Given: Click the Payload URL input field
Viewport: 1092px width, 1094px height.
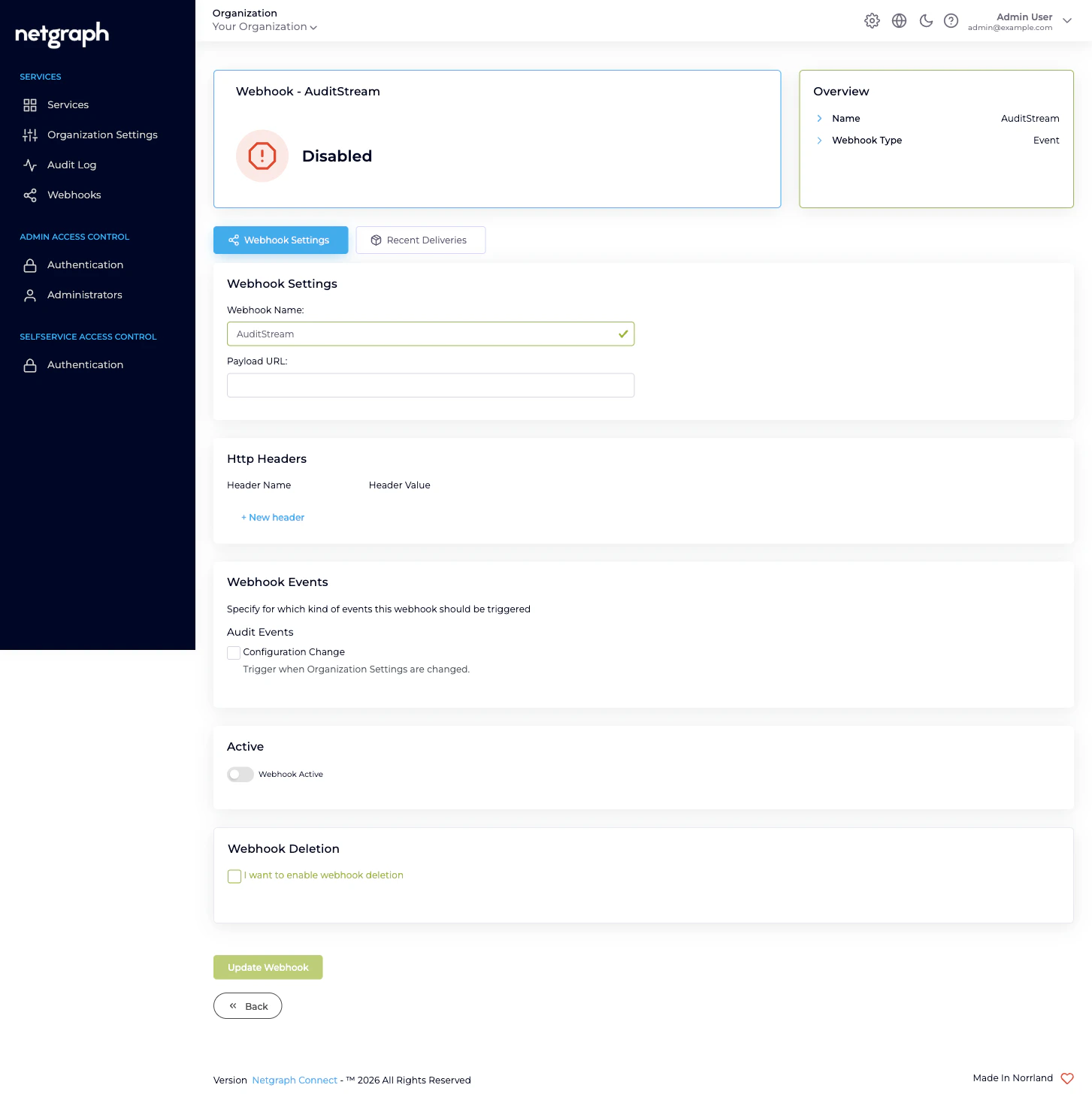Looking at the screenshot, I should pos(431,385).
